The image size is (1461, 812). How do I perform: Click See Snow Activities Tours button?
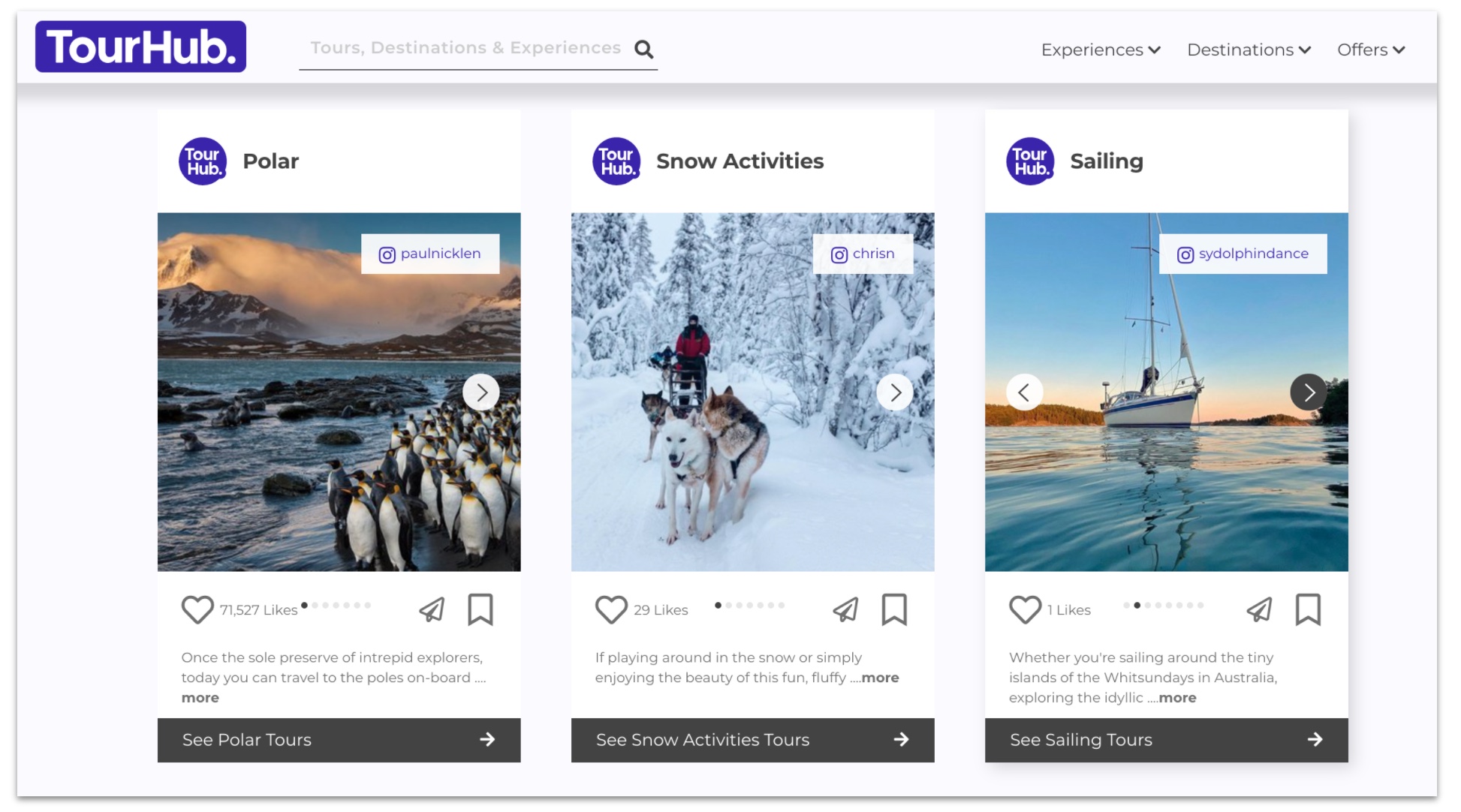click(x=752, y=740)
